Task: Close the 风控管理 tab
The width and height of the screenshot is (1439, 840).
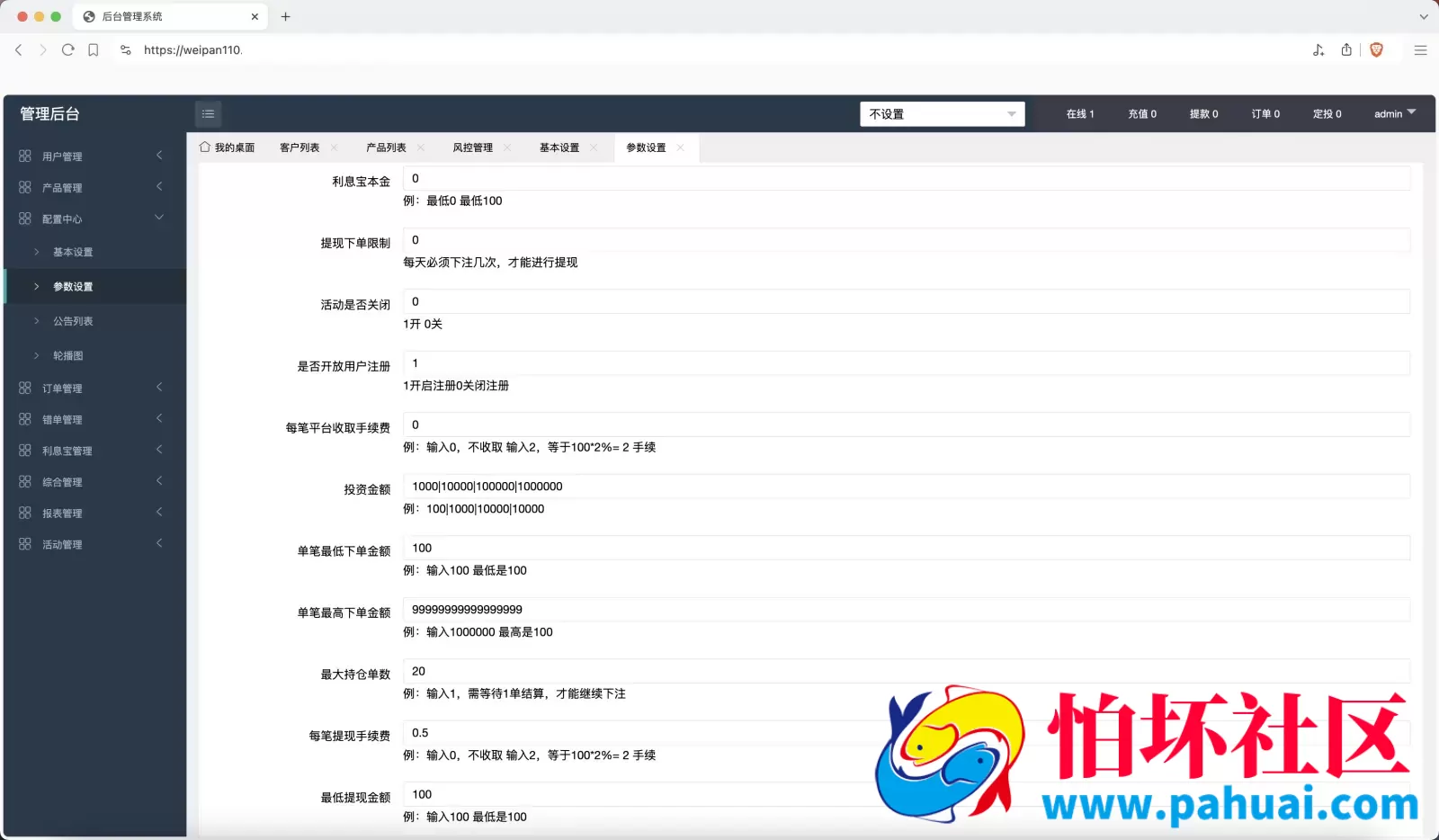Action: tap(507, 147)
